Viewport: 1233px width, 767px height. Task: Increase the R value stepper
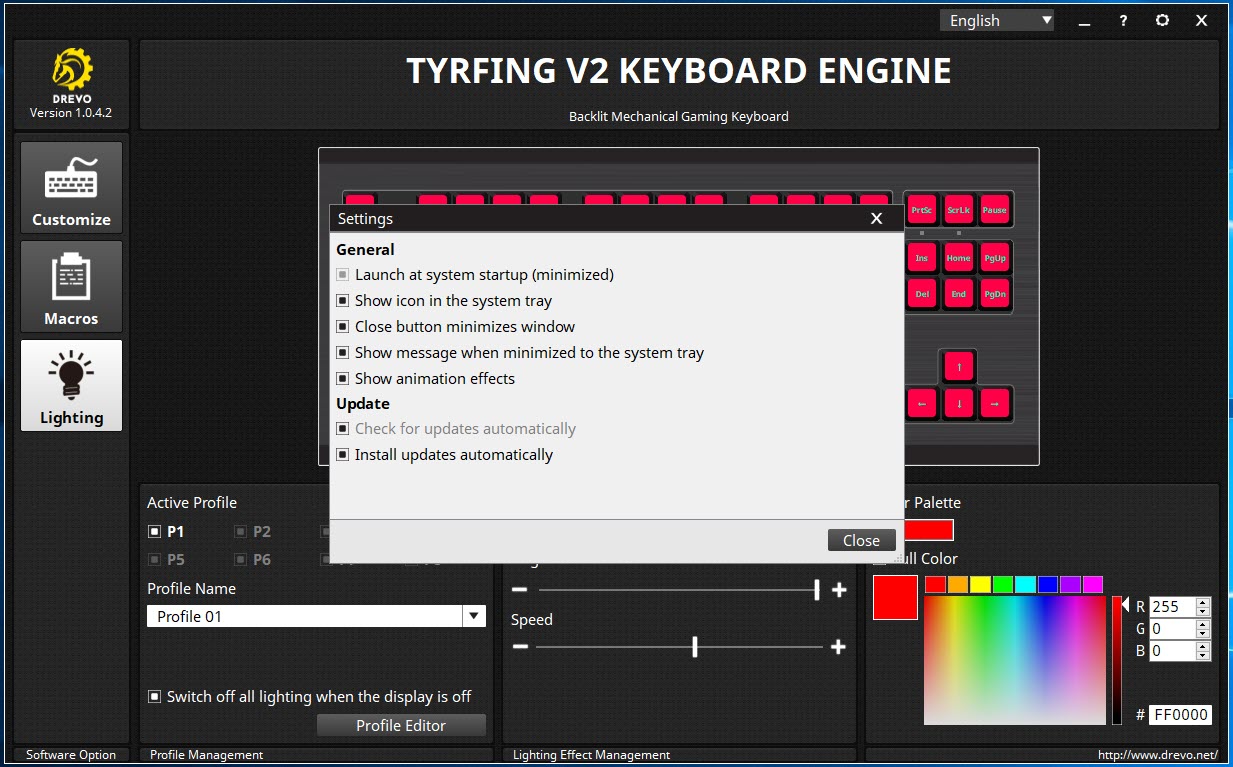click(1203, 602)
